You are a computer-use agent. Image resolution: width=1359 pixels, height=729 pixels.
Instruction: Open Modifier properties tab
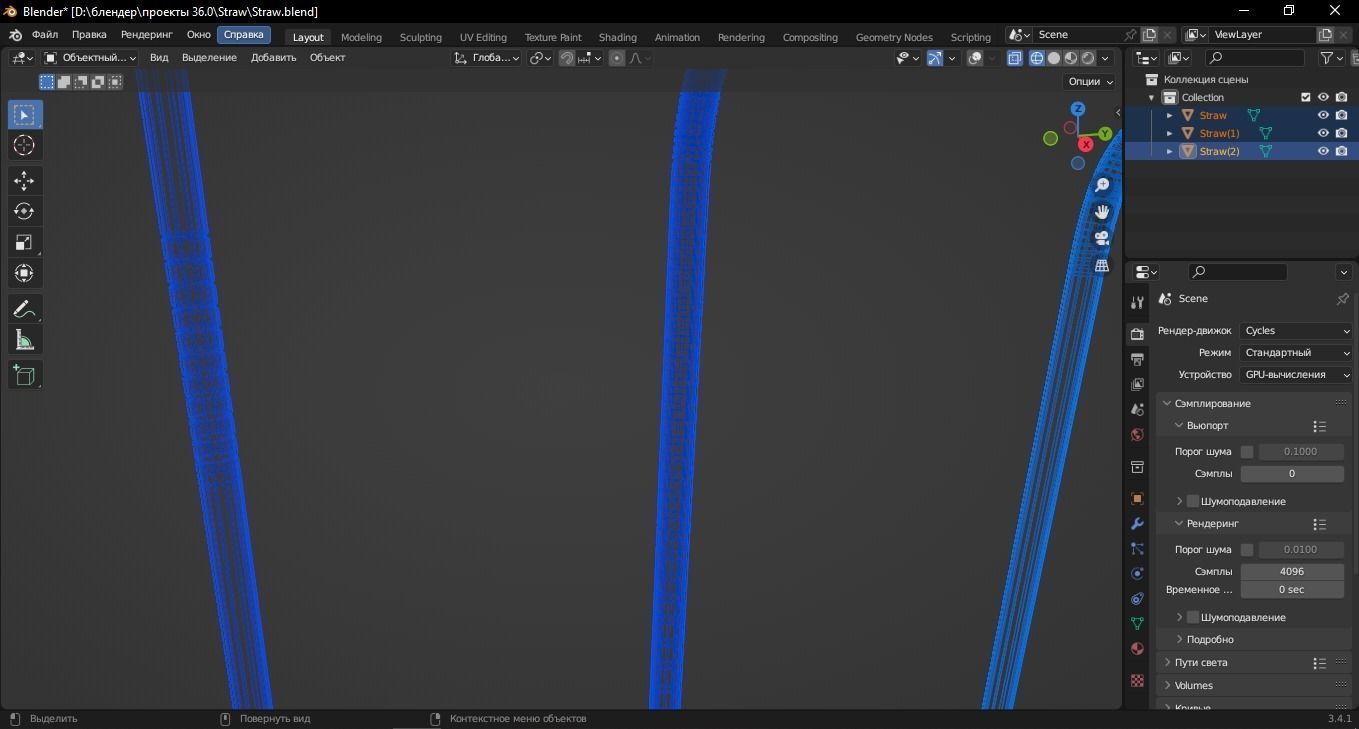point(1137,523)
